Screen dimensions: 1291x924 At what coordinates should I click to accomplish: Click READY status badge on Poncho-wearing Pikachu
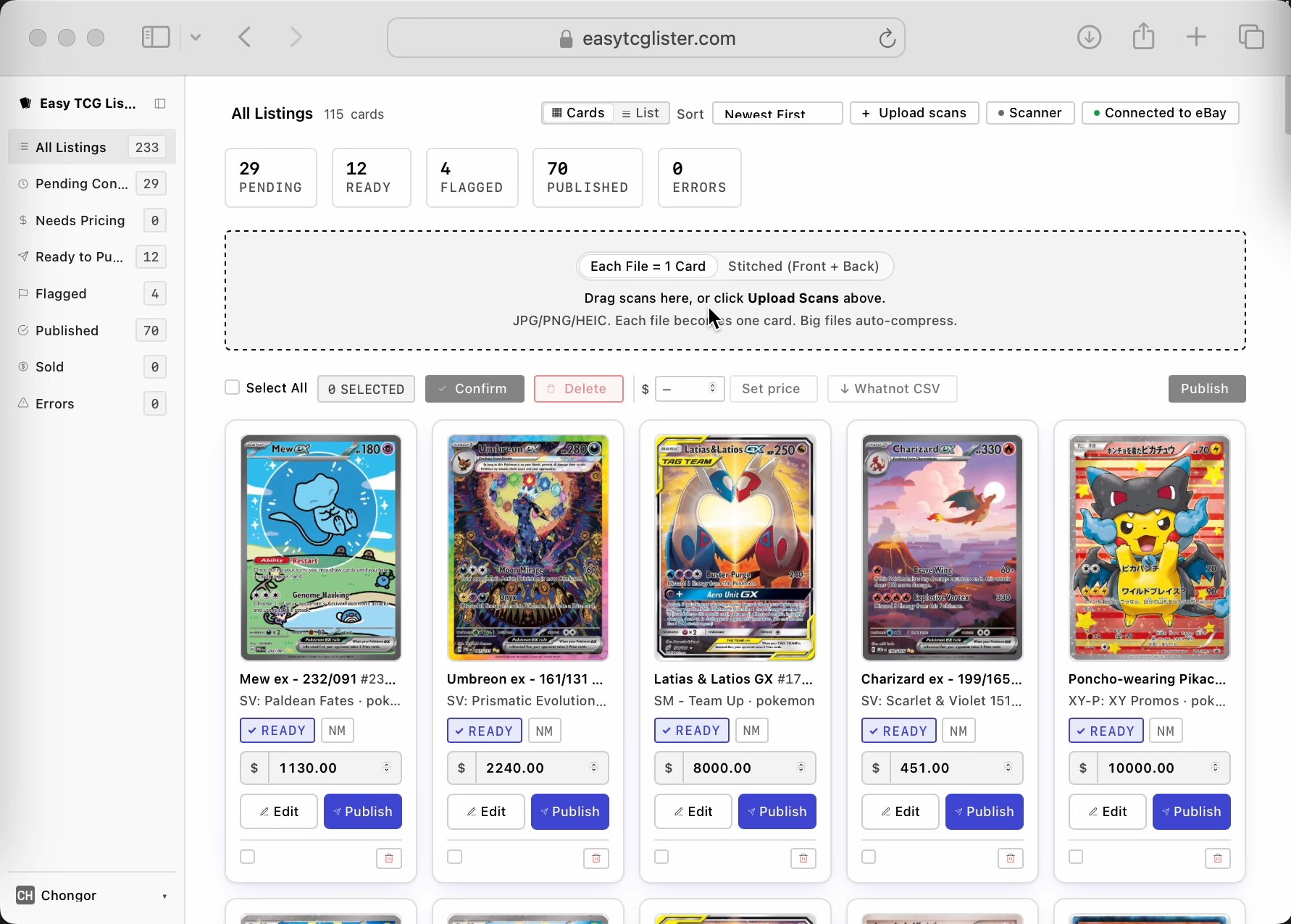1106,731
